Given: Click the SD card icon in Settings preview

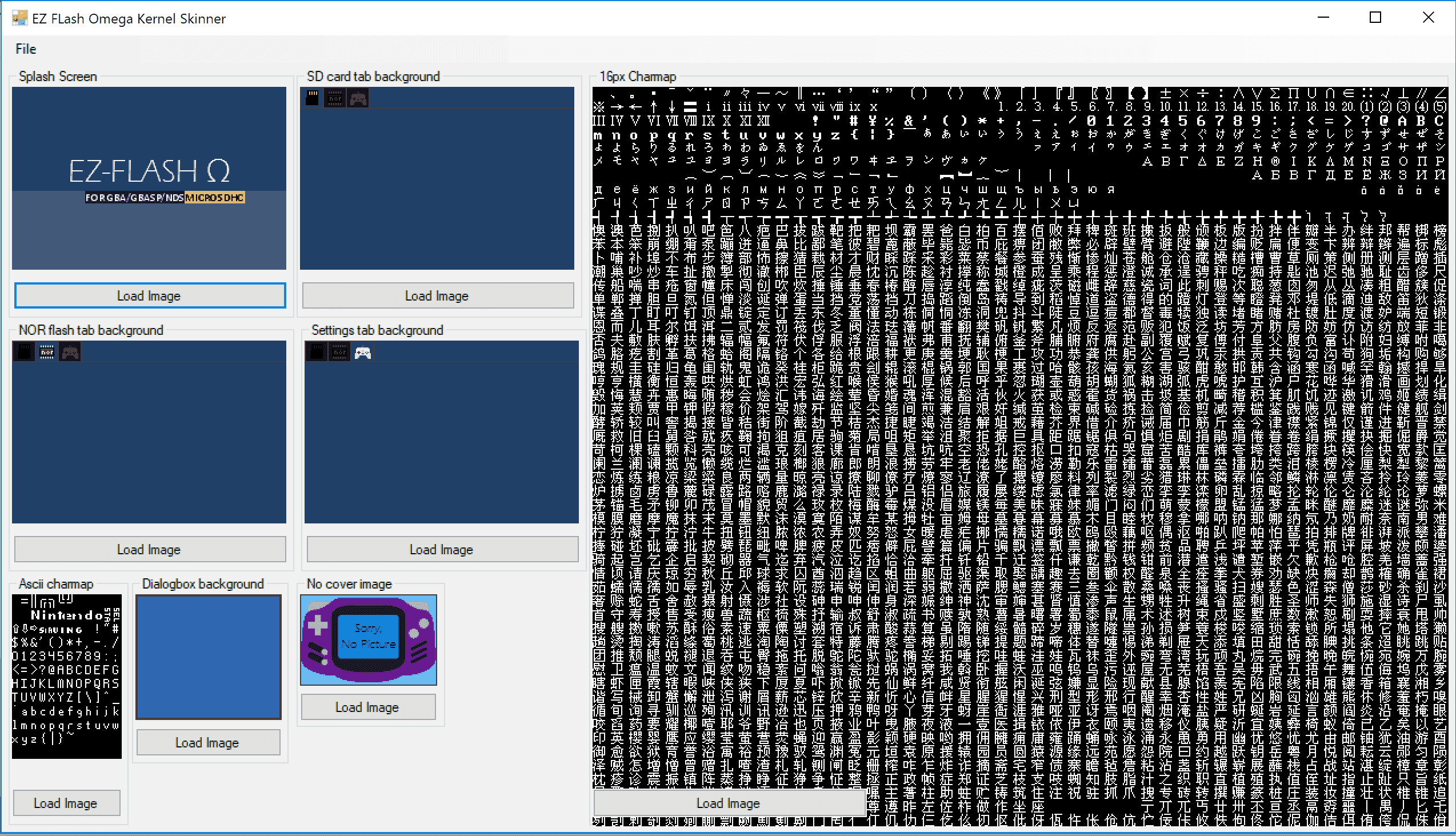Looking at the screenshot, I should tap(317, 352).
